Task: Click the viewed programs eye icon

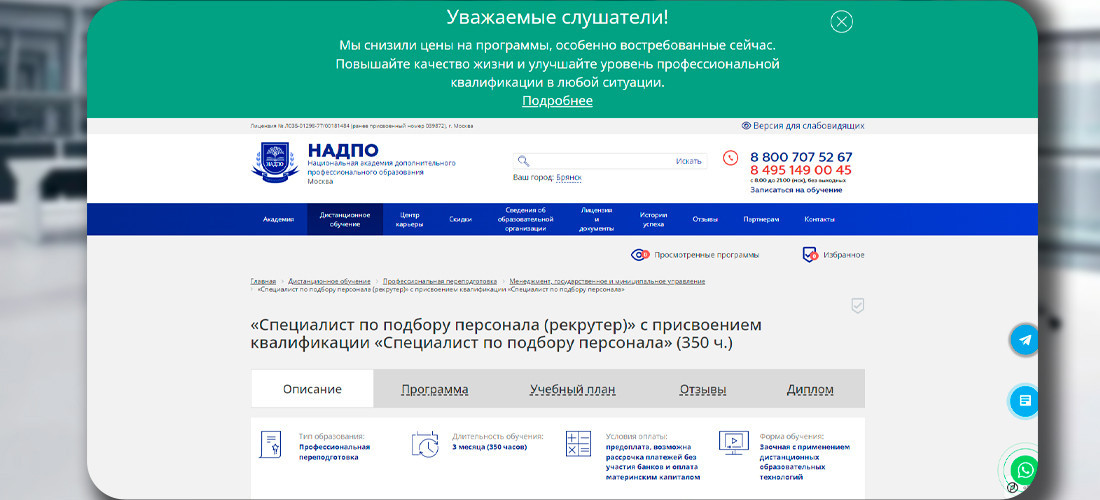Action: click(640, 255)
